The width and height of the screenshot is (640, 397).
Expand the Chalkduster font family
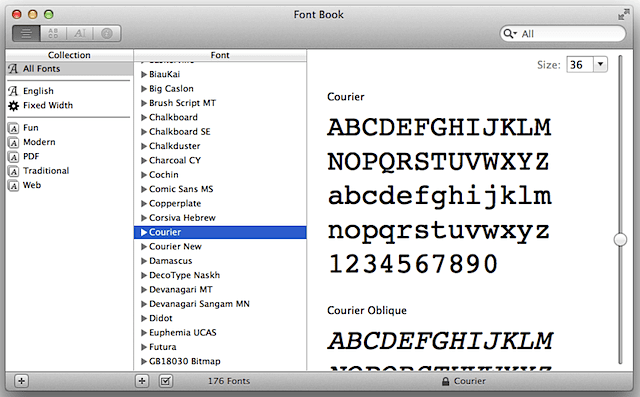[x=144, y=146]
